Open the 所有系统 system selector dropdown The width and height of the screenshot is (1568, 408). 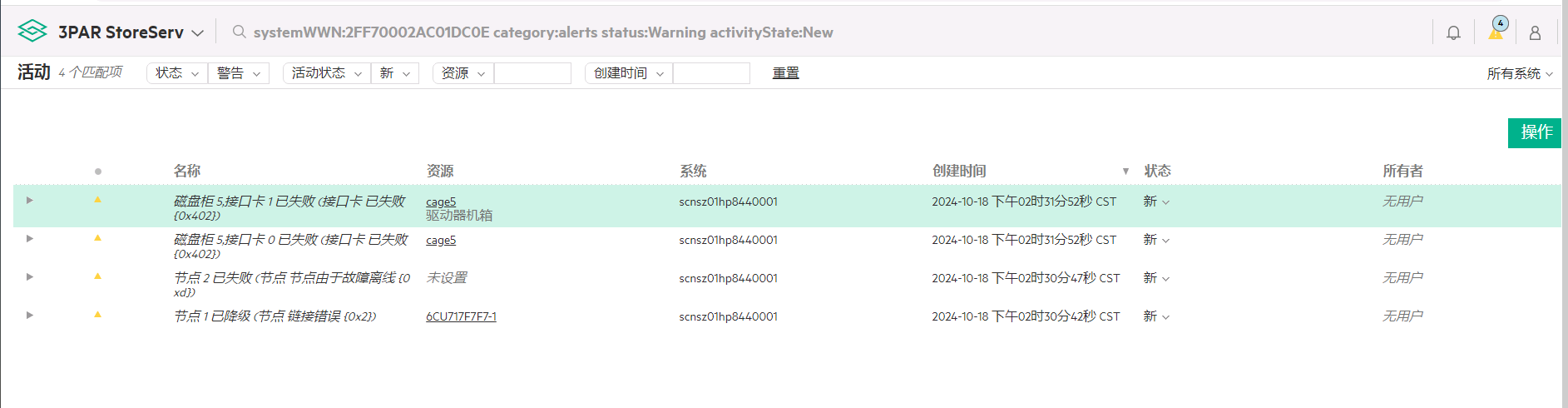[x=1519, y=73]
